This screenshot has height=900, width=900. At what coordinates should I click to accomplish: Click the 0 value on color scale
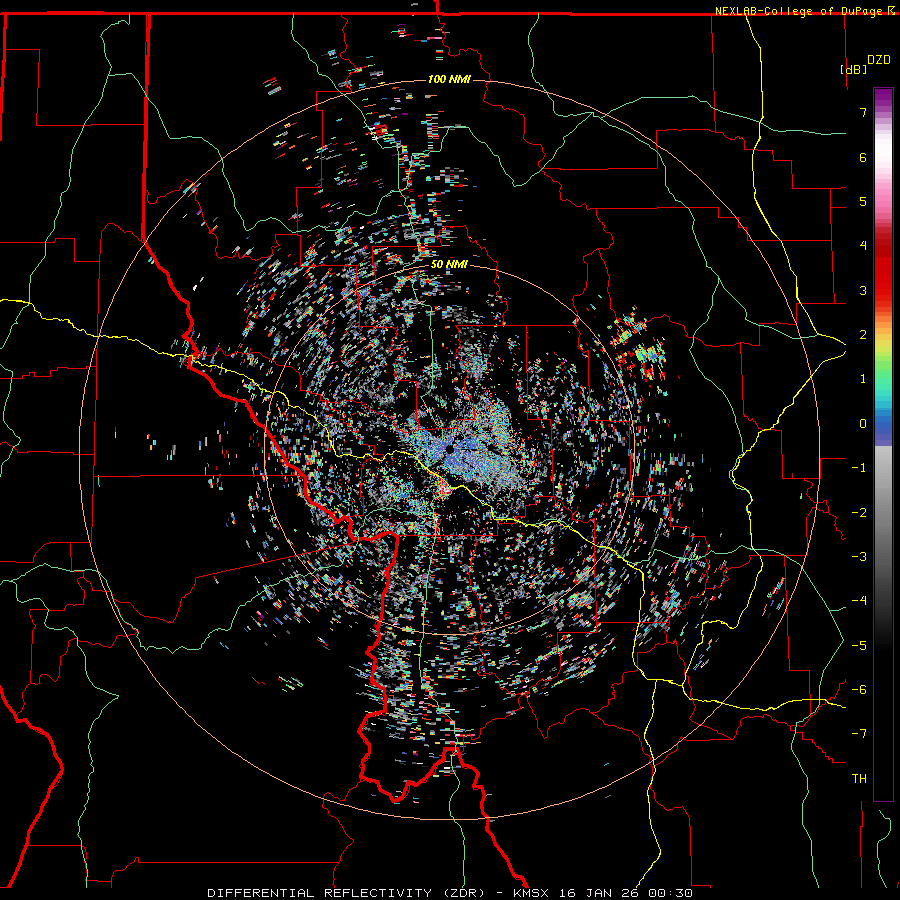coord(863,424)
